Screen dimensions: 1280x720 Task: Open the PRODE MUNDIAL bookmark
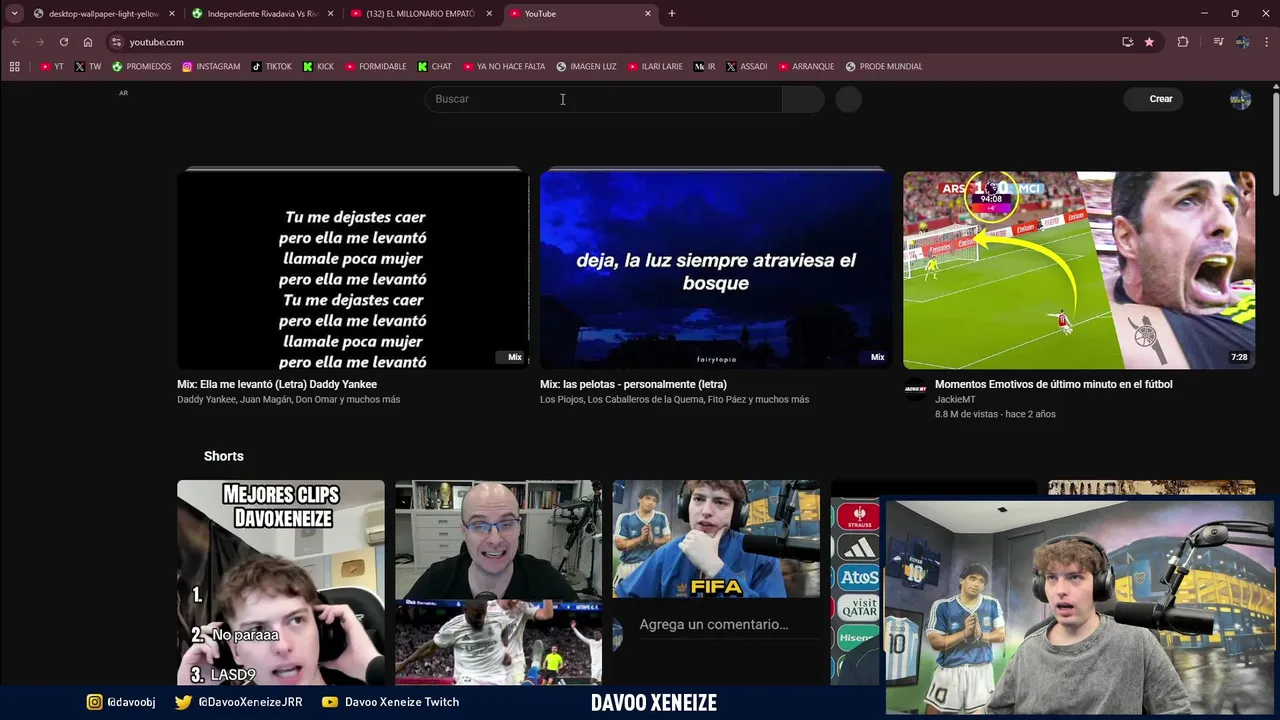[x=884, y=67]
